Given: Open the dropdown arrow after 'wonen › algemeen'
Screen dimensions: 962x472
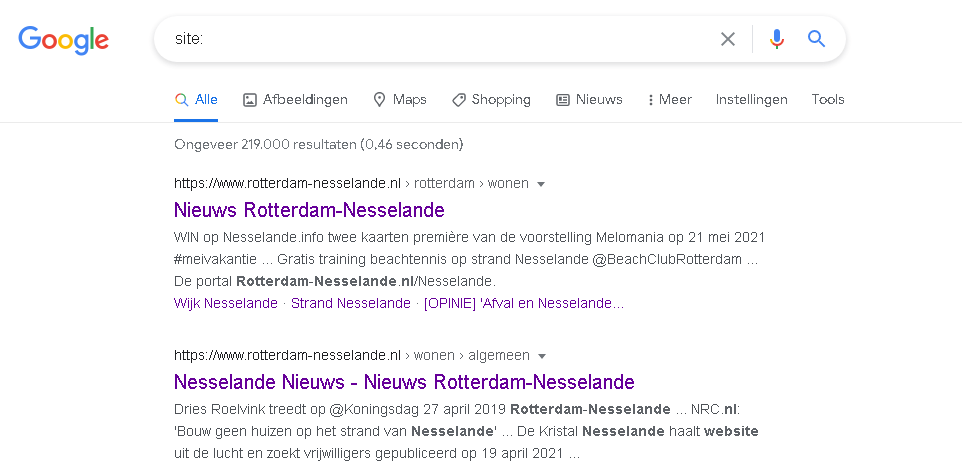Looking at the screenshot, I should [x=542, y=356].
